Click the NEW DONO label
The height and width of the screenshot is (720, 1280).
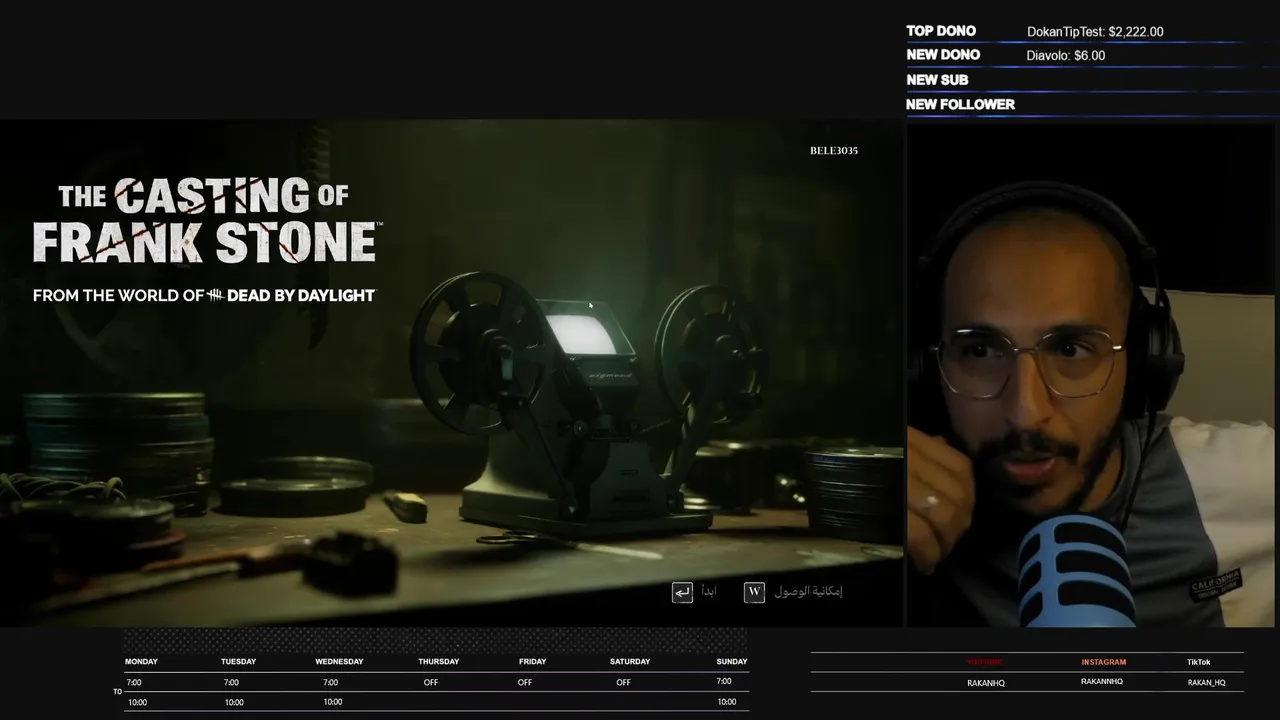[x=943, y=55]
